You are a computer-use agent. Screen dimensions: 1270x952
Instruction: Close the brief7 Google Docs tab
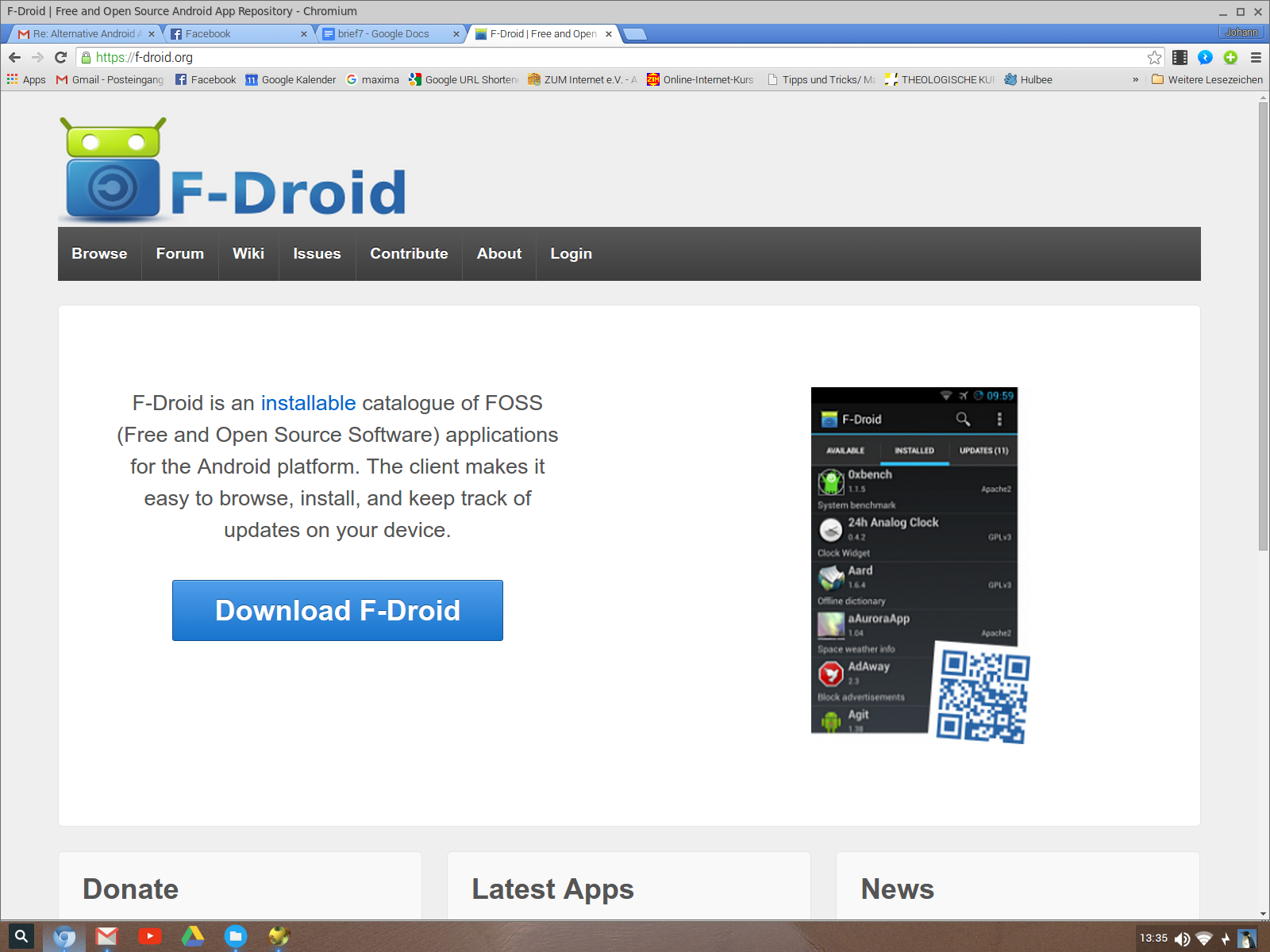(x=456, y=34)
